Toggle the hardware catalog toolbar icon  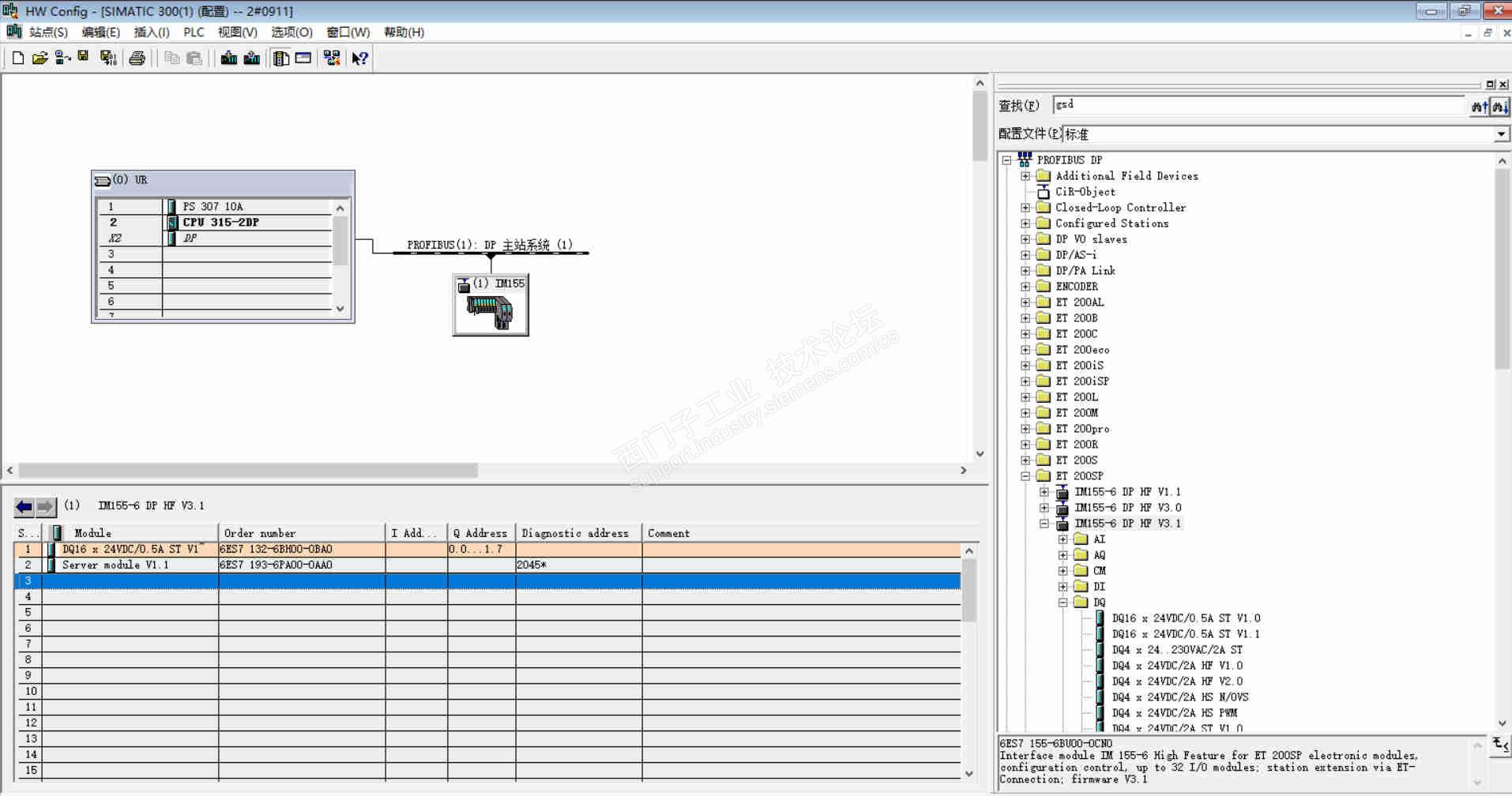(x=281, y=58)
